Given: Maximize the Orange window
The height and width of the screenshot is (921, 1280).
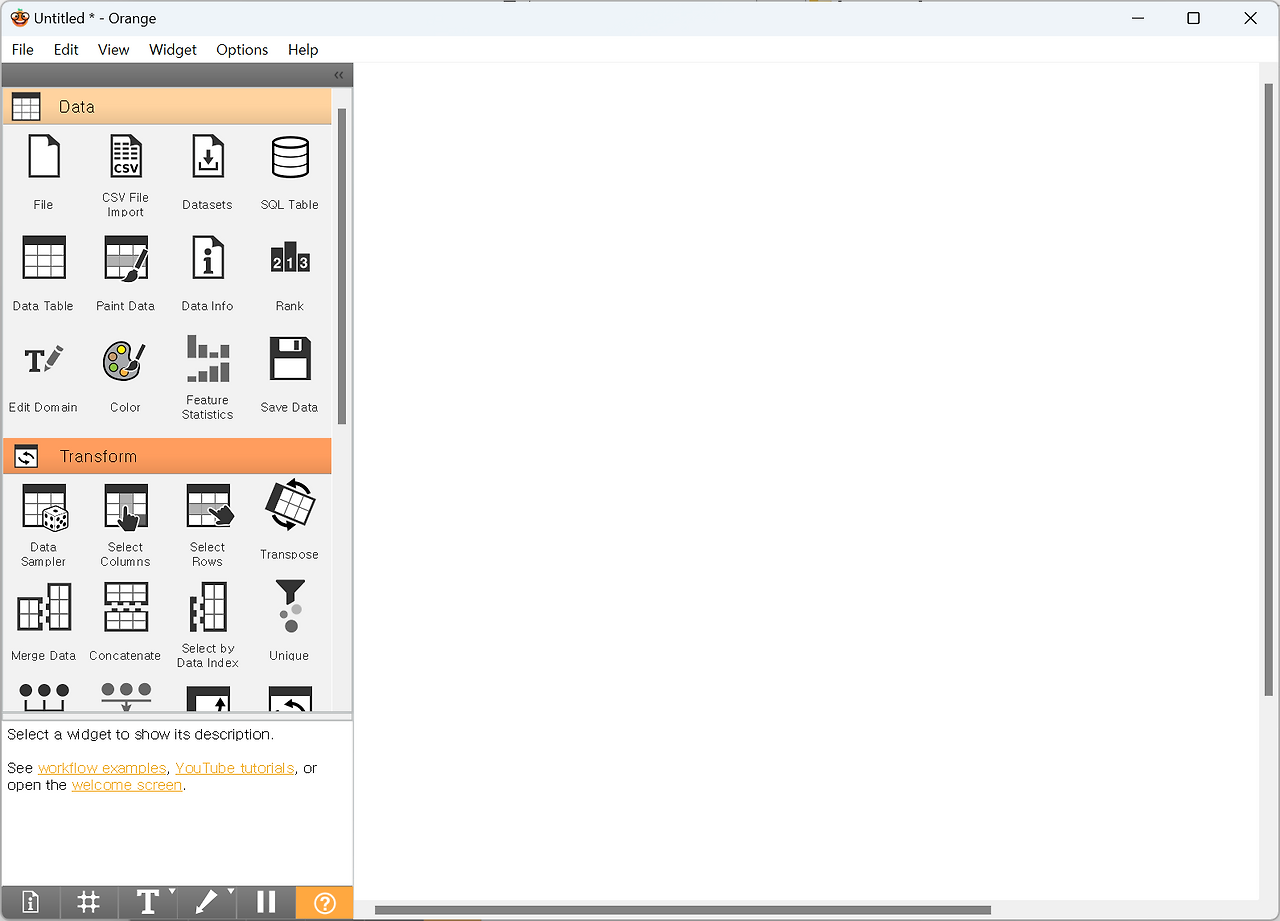Looking at the screenshot, I should coord(1193,18).
